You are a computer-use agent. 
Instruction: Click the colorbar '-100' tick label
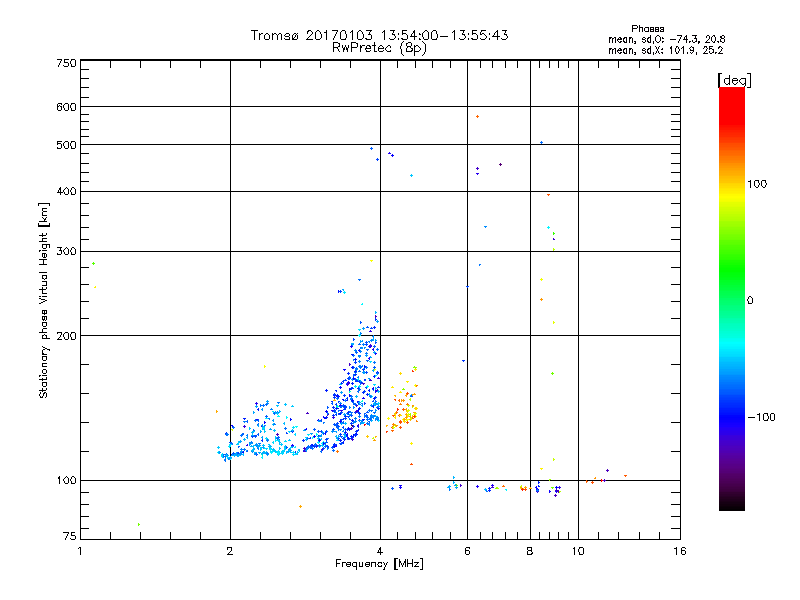point(761,417)
